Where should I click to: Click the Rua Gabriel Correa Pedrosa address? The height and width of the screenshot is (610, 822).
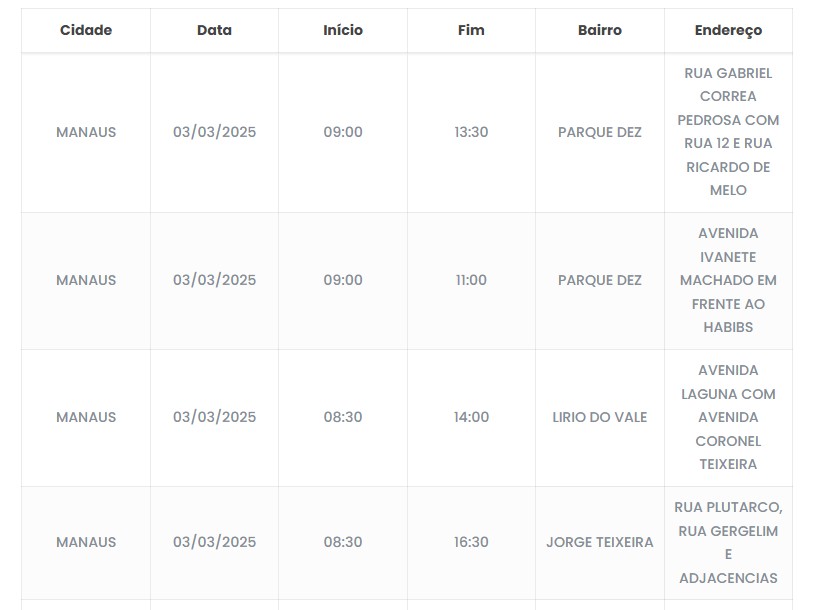[728, 132]
